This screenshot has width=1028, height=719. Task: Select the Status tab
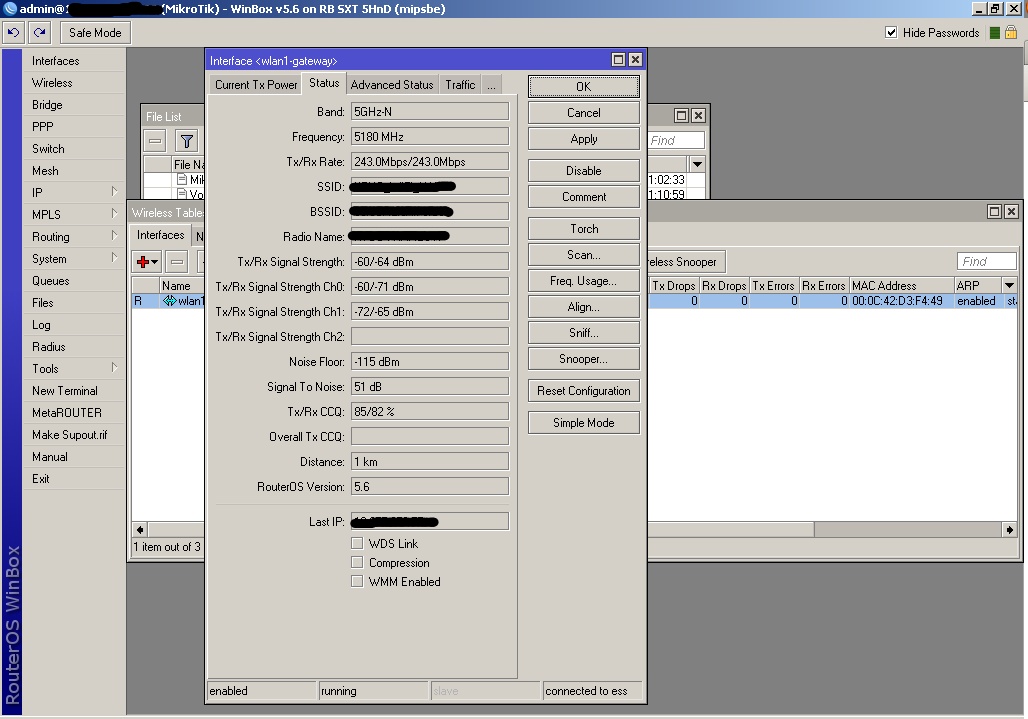[x=324, y=83]
